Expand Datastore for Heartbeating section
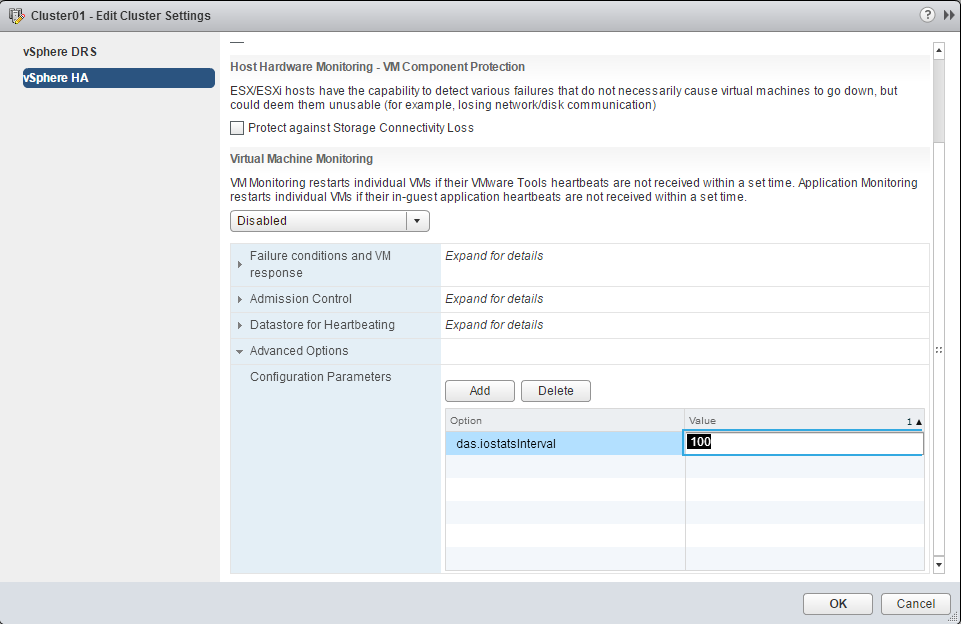This screenshot has width=961, height=624. (x=240, y=325)
